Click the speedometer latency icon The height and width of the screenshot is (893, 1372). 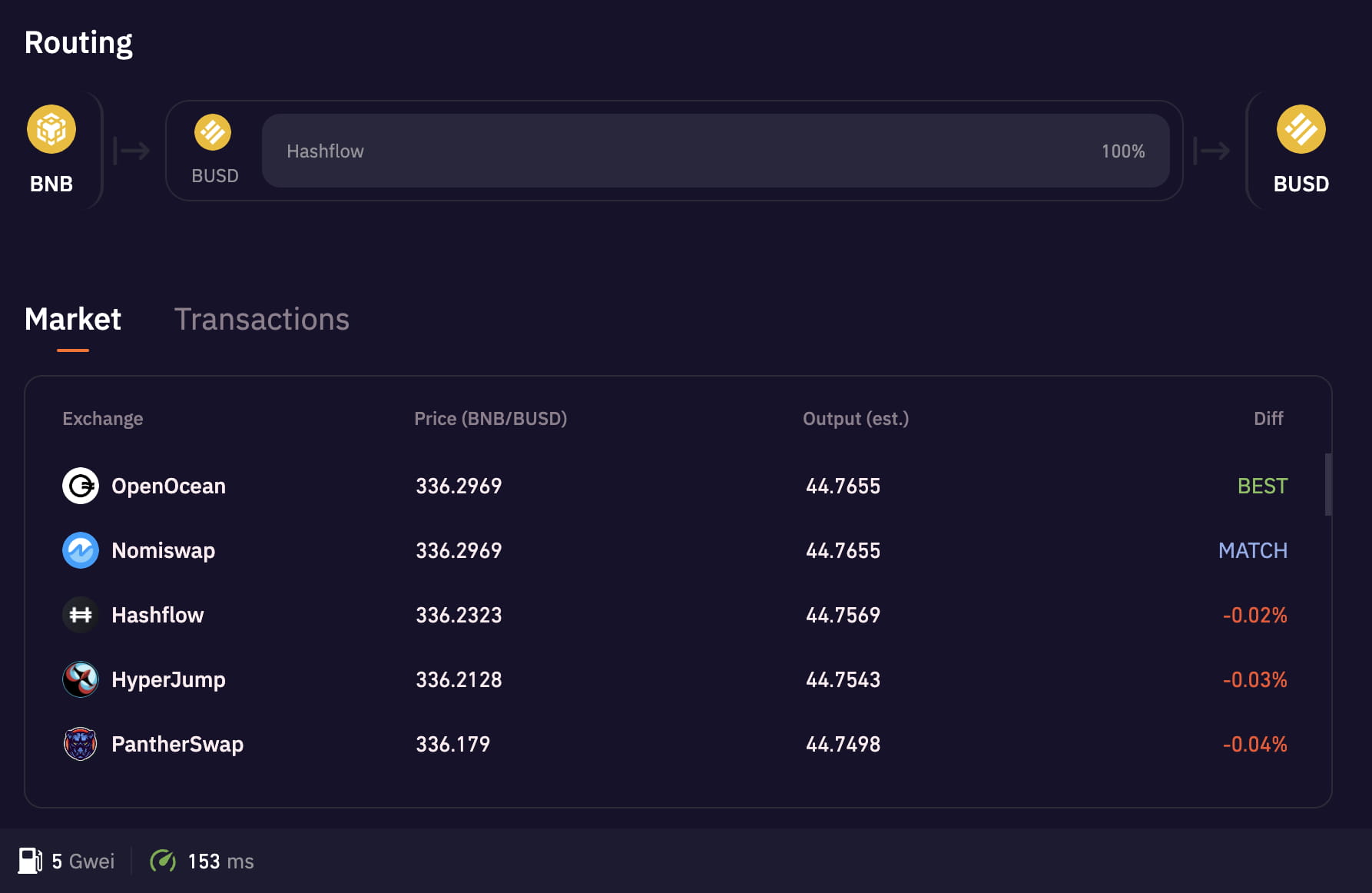tap(163, 861)
